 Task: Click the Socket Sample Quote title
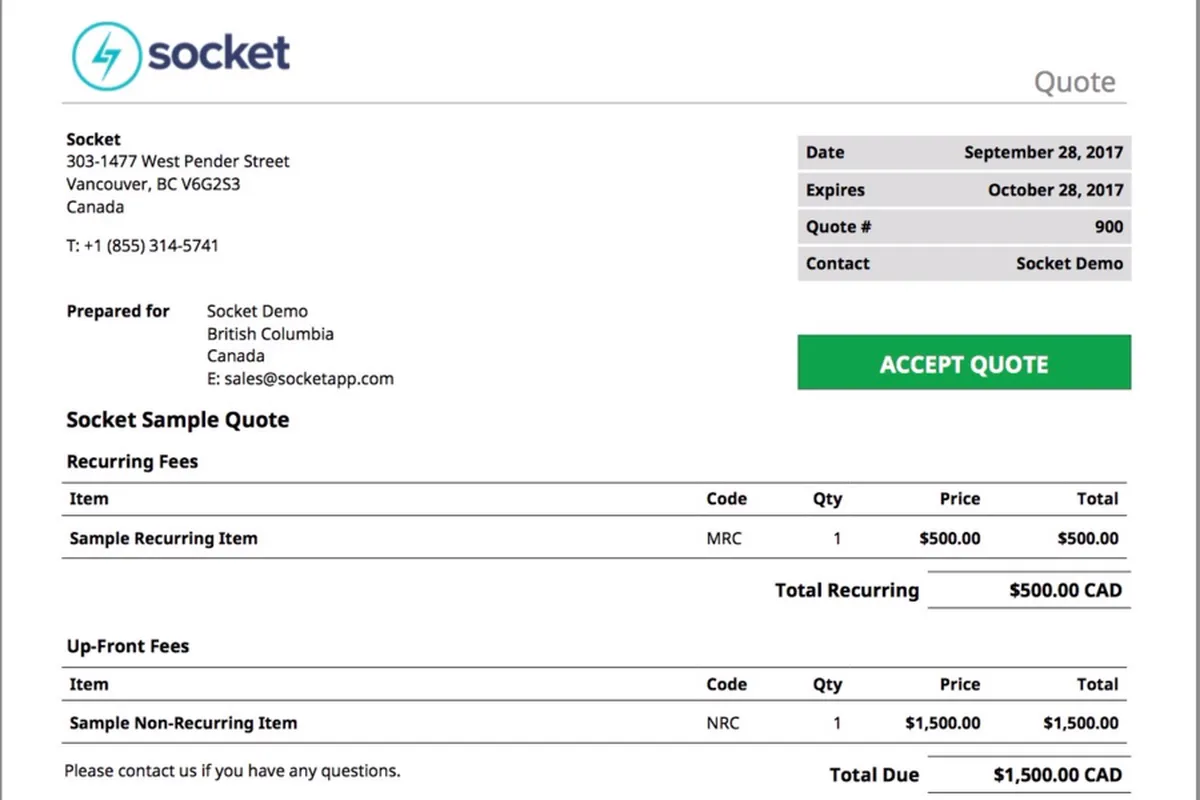click(x=178, y=420)
